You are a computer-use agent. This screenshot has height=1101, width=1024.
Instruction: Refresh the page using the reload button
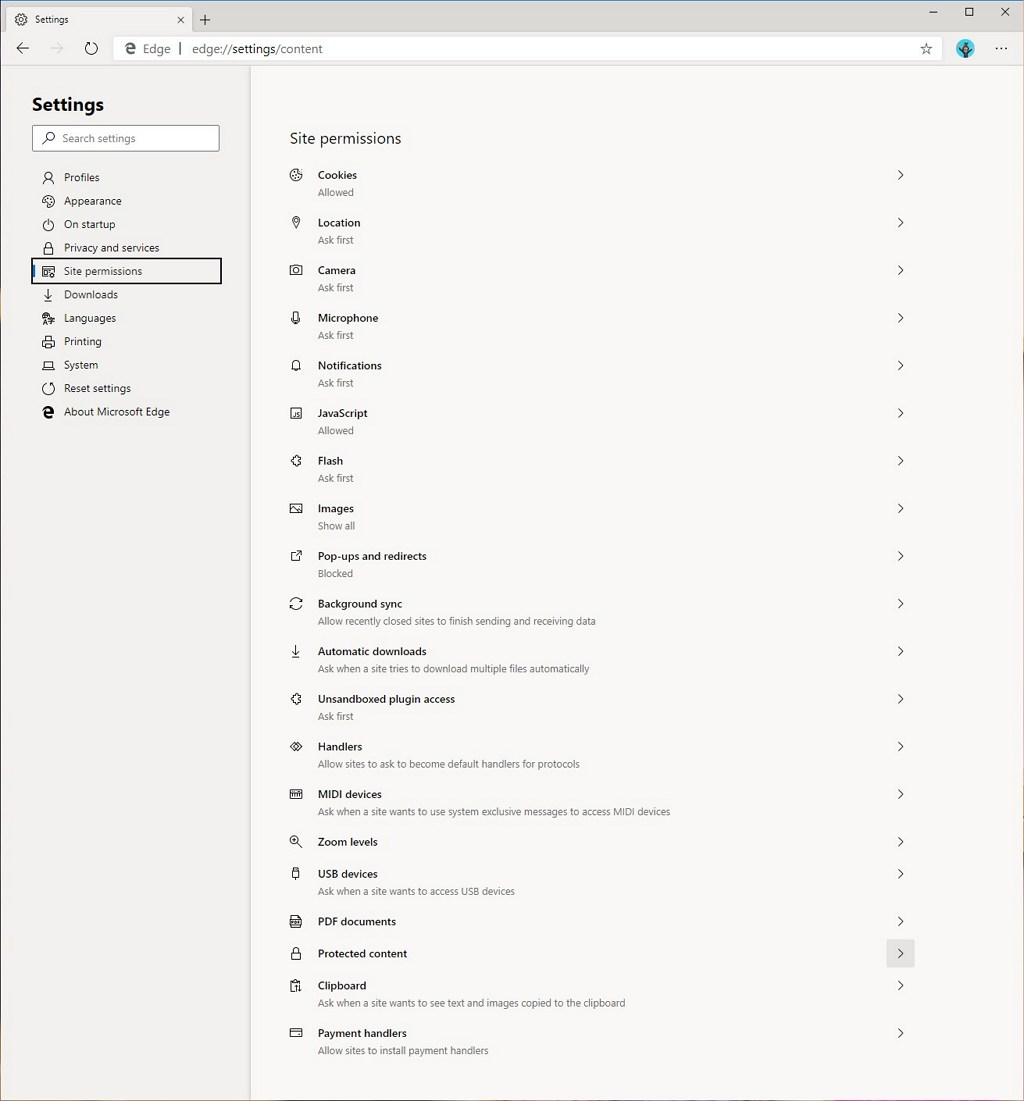pos(91,48)
